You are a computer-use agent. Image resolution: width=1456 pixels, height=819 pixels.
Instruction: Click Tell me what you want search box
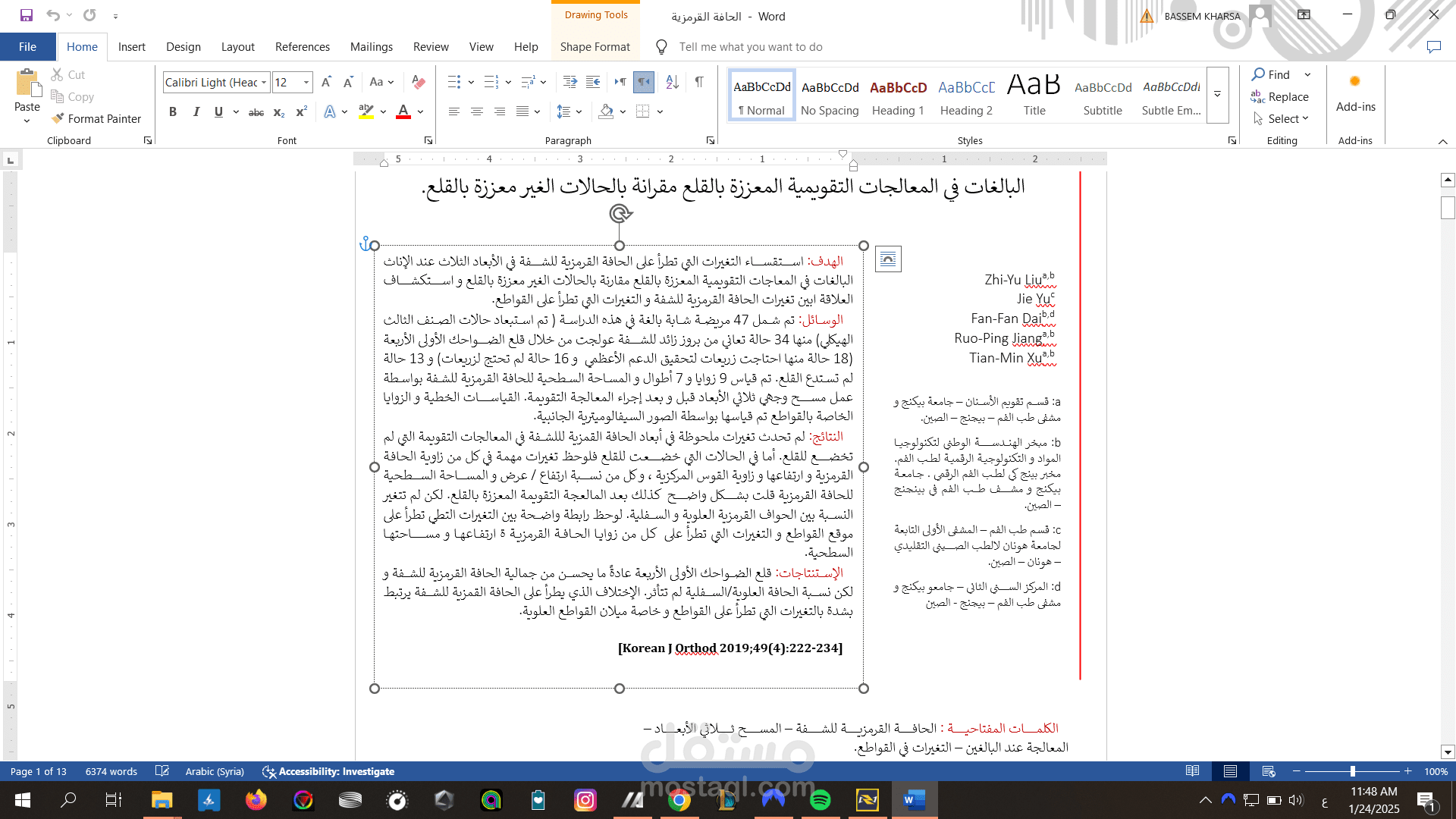tap(751, 46)
